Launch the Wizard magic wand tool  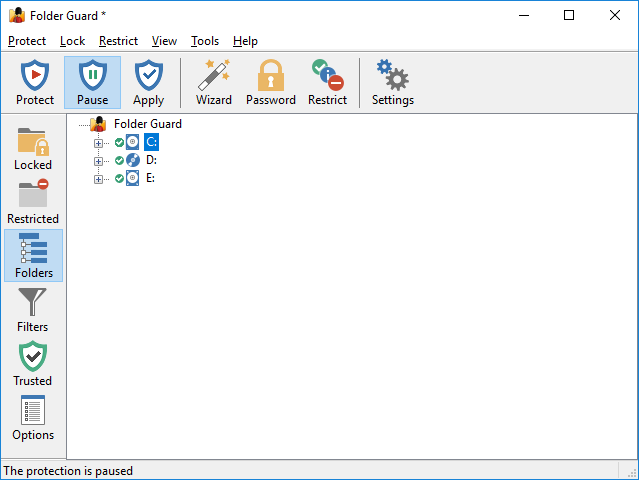pyautogui.click(x=214, y=82)
